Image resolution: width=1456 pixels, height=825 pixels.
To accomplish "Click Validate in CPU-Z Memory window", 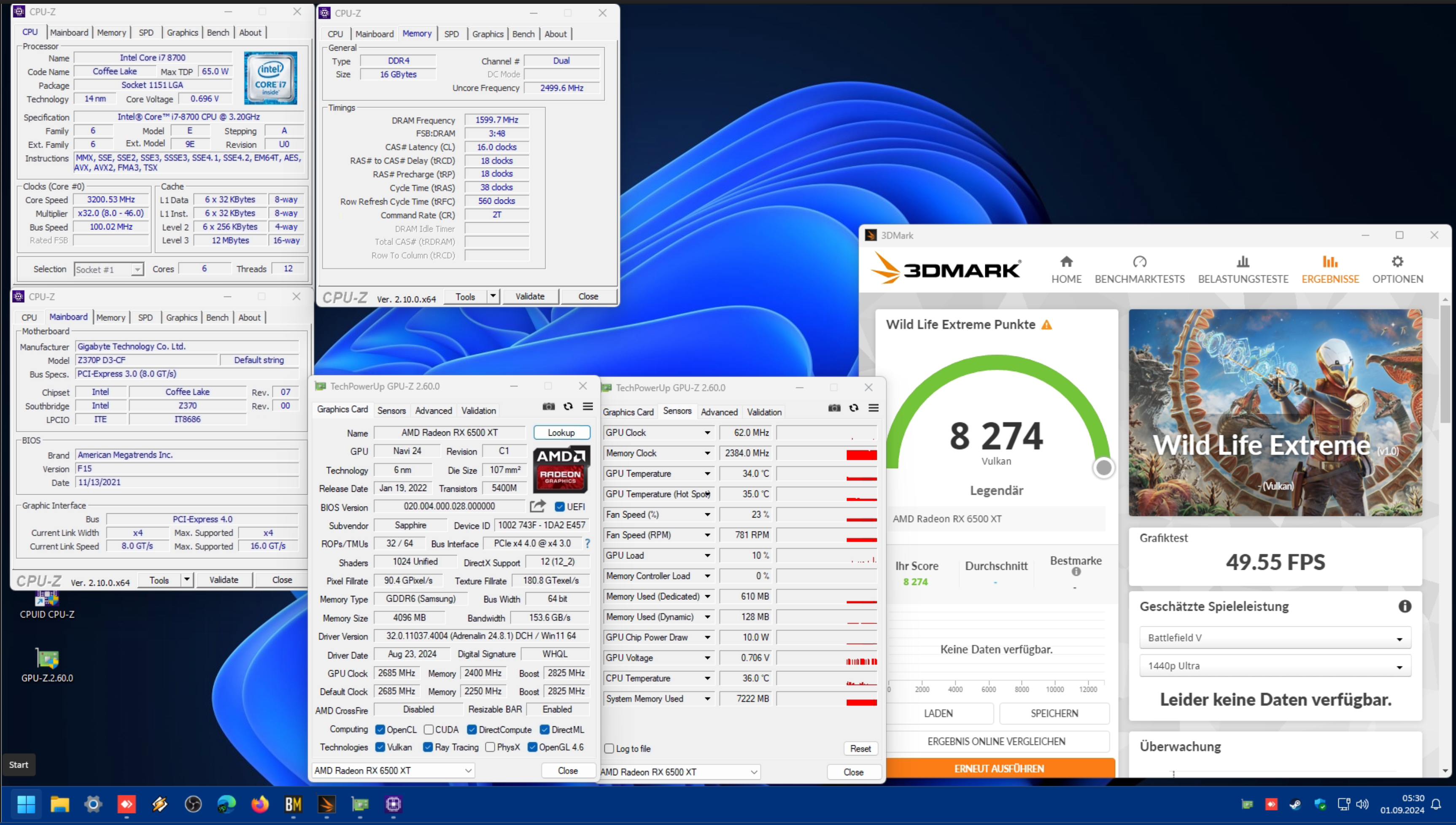I will (x=530, y=297).
